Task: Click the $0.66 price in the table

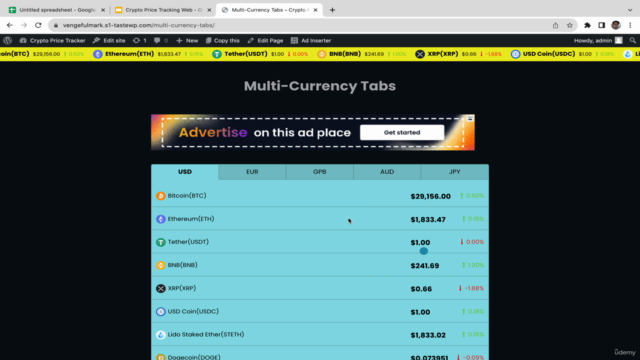Action: [x=421, y=289]
